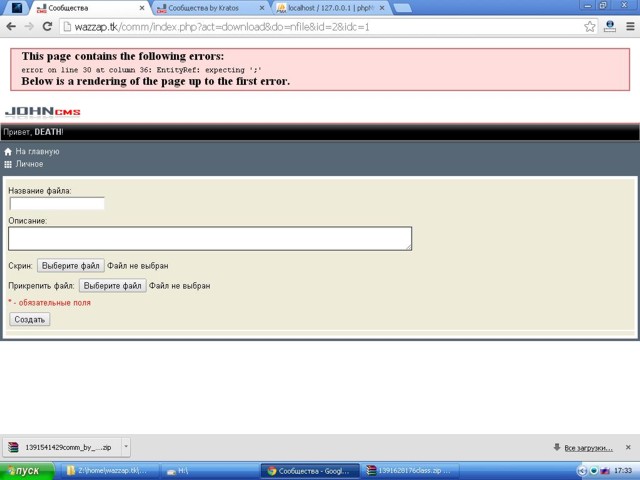Viewport: 640px width, 480px height.
Task: Click the download extension icon beside the star
Action: [610, 27]
